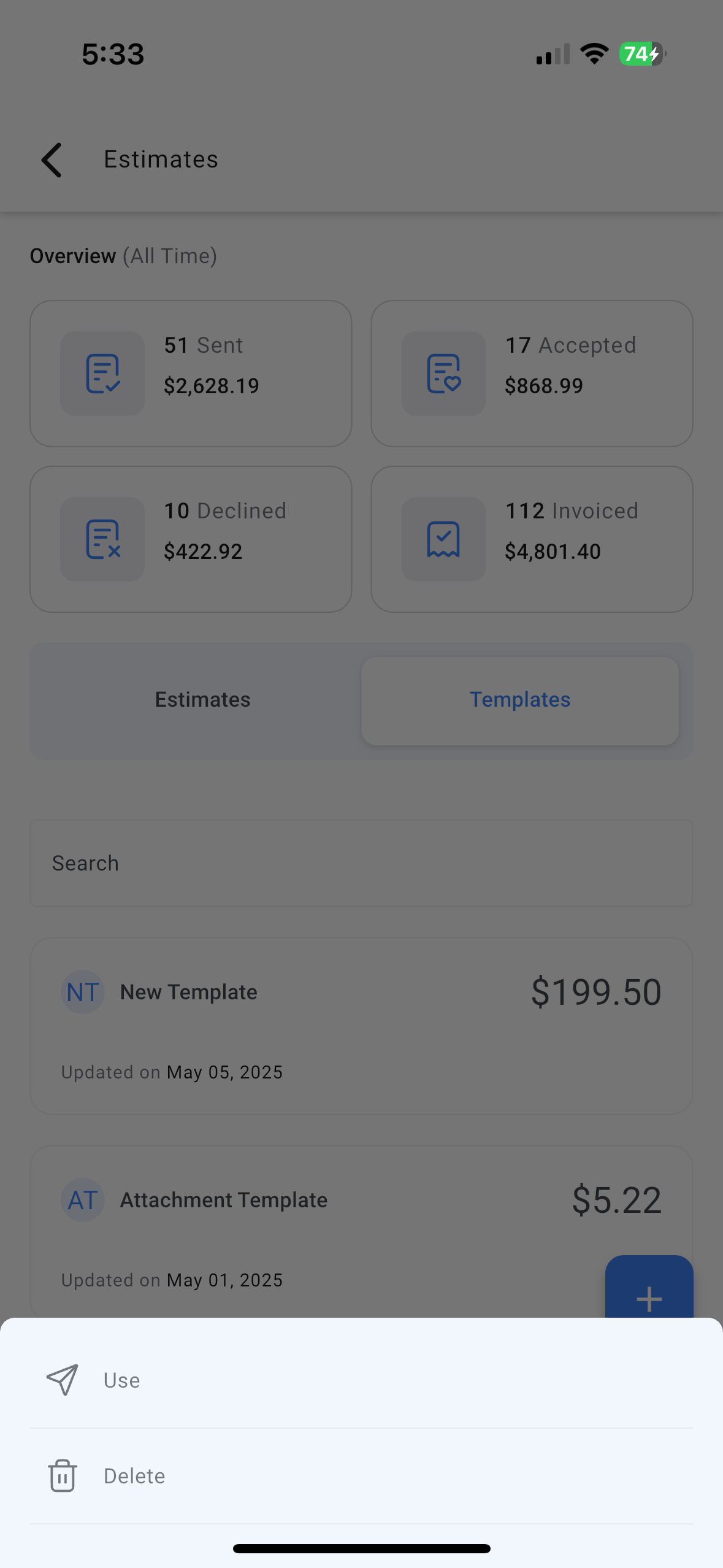Image resolution: width=723 pixels, height=1568 pixels.
Task: Focus the Search input field
Action: tap(361, 863)
